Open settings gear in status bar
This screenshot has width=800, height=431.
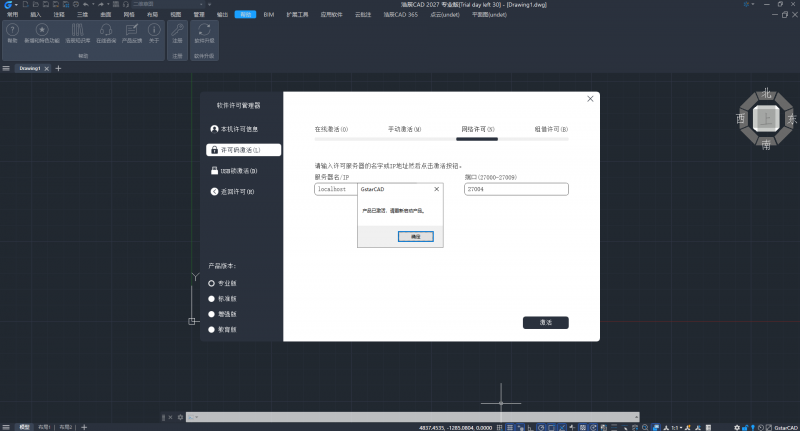737,427
